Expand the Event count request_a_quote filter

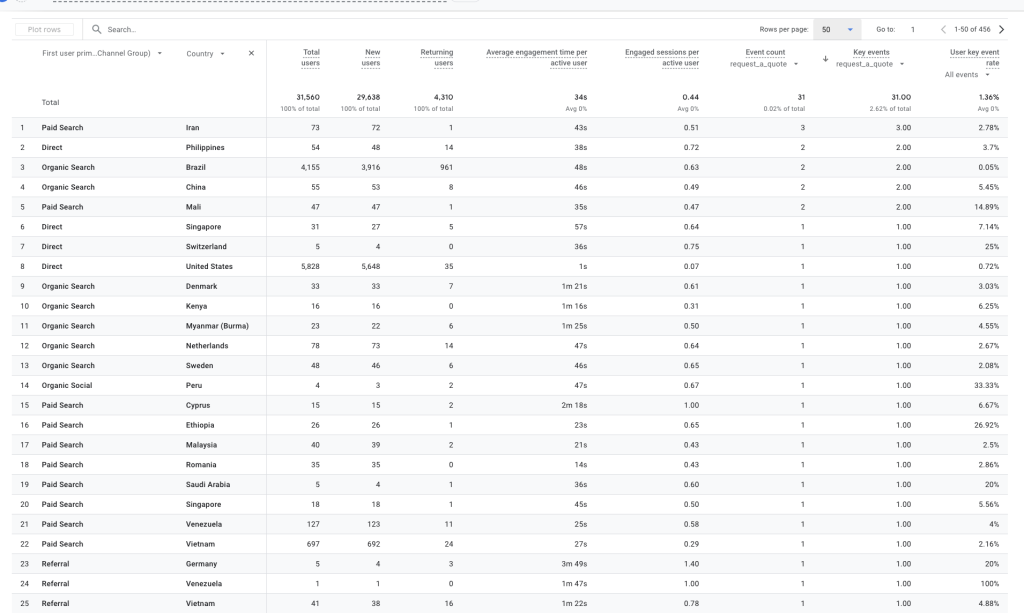click(x=796, y=64)
